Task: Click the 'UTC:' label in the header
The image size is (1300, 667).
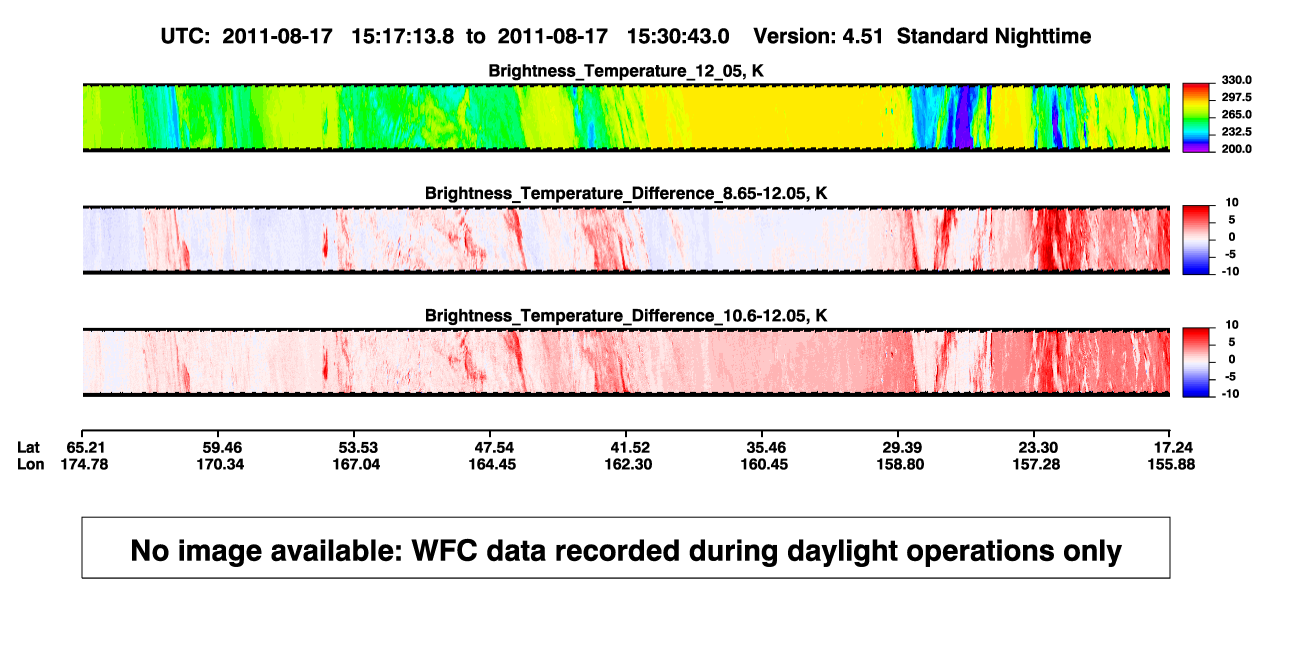Action: (185, 36)
